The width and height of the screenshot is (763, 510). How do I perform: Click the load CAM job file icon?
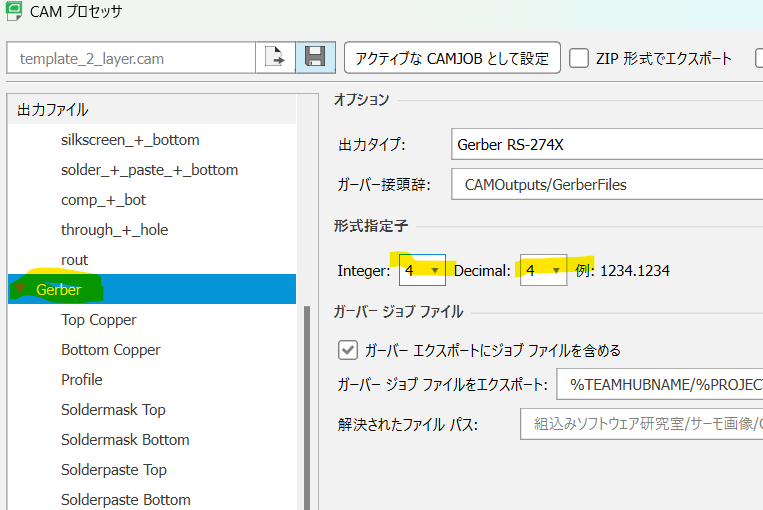click(274, 58)
